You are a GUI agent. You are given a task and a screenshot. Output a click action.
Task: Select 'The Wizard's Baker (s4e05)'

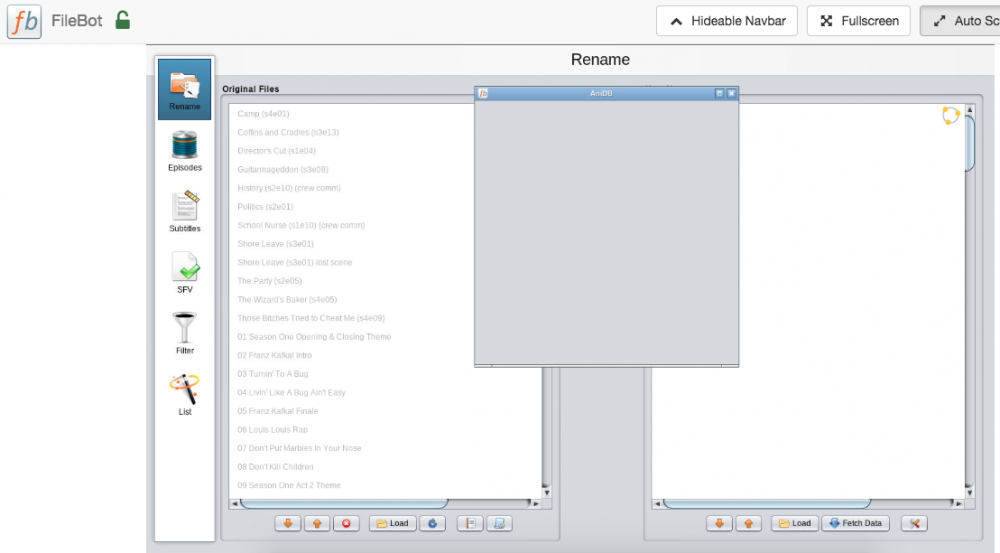[x=287, y=299]
